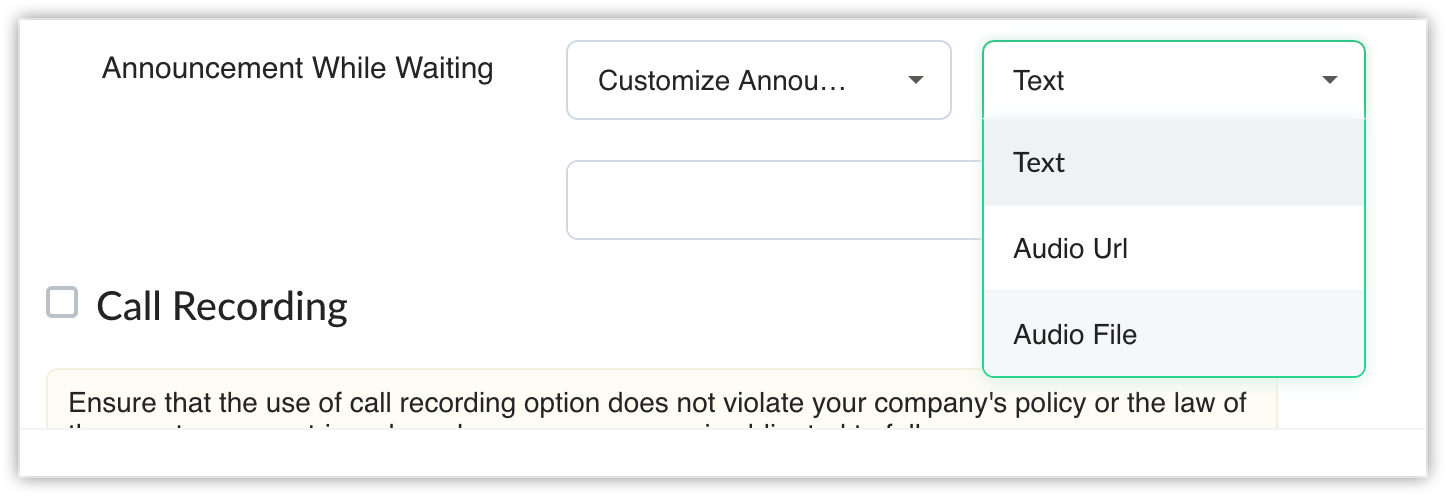
Task: Collapse the announcement type dropdown via its arrow
Action: [1329, 80]
